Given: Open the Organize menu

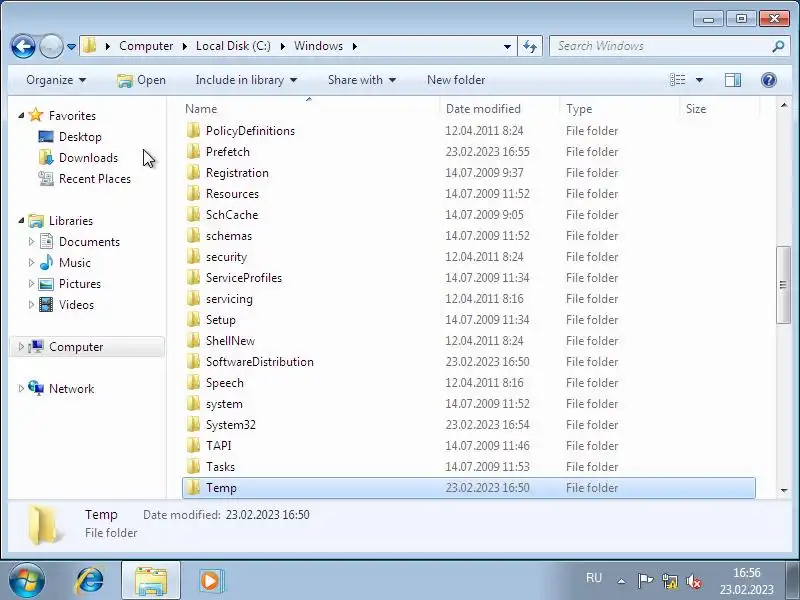Looking at the screenshot, I should point(56,80).
